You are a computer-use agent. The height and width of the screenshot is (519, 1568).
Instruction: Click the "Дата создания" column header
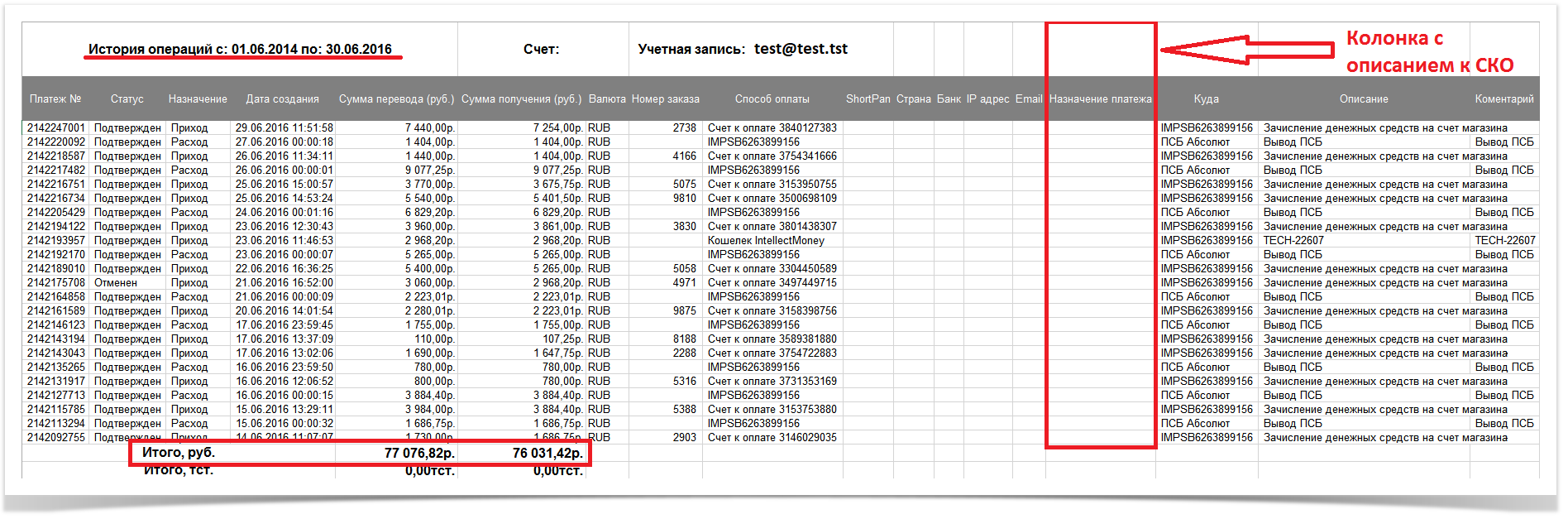click(282, 99)
